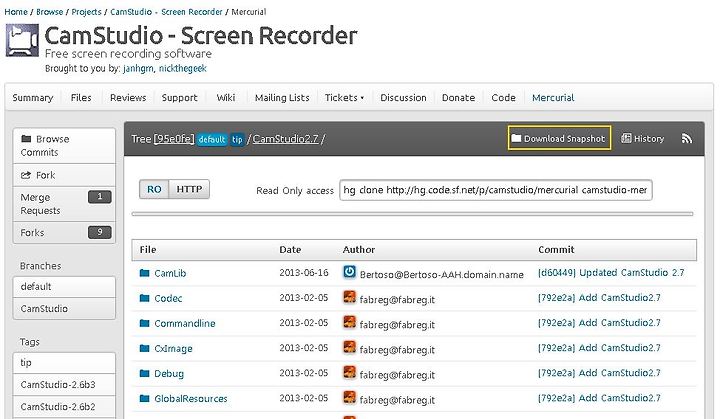Click the 2013-06-16 date cell
The image size is (720, 419).
point(304,273)
